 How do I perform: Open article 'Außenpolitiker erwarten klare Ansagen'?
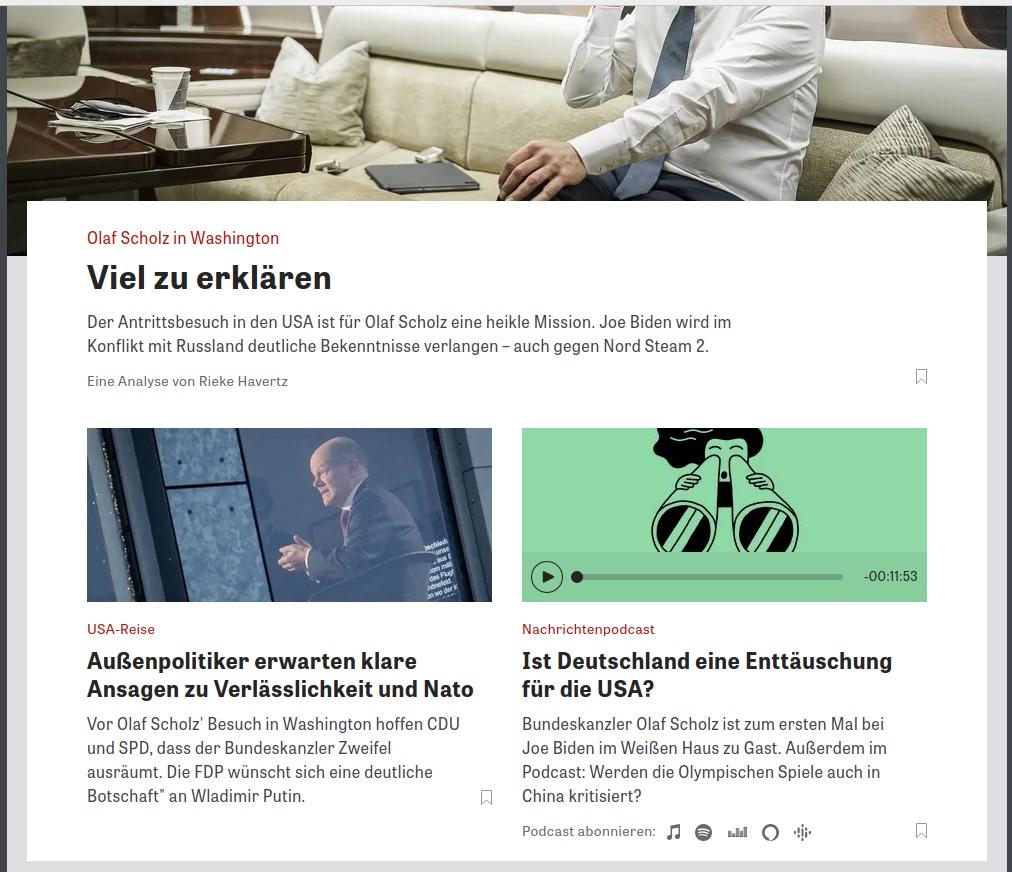[280, 675]
